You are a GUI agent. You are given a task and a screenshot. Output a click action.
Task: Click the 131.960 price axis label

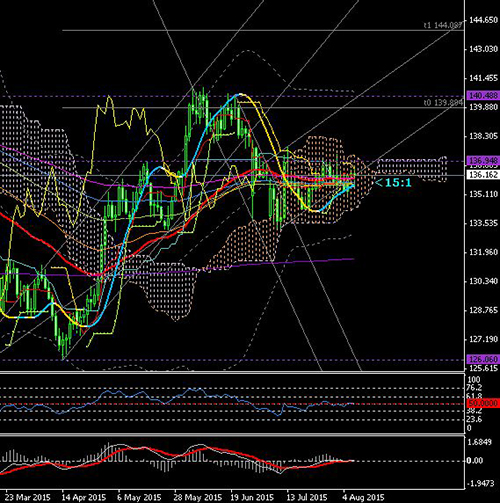tap(483, 252)
